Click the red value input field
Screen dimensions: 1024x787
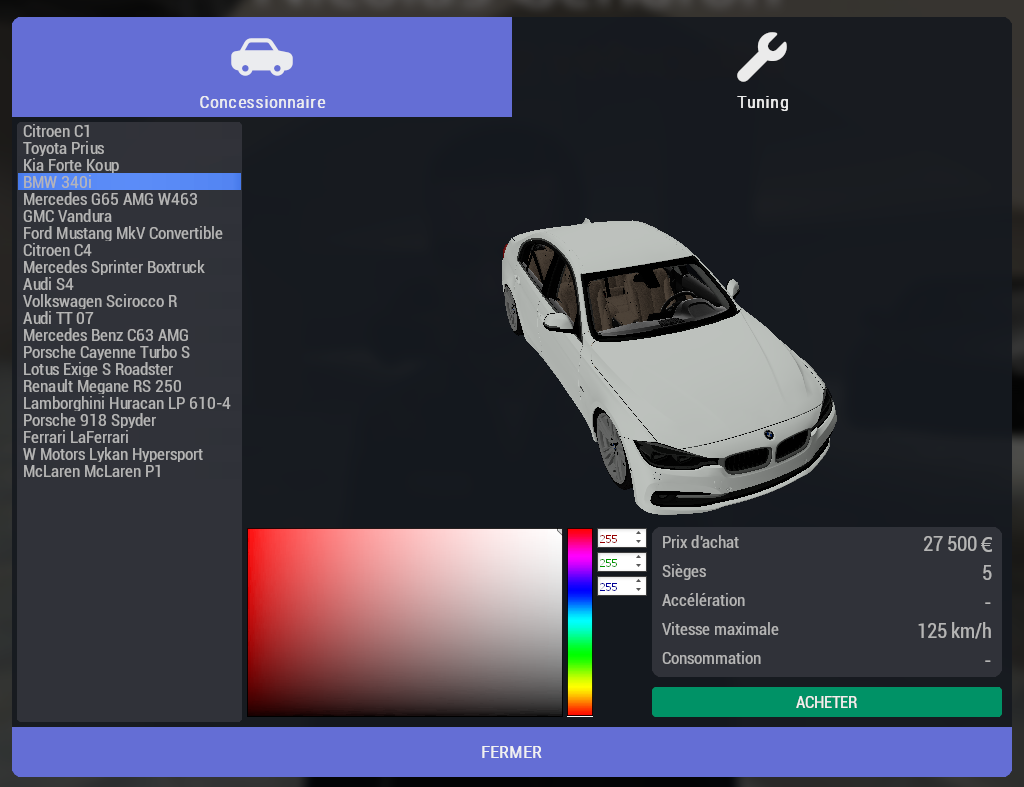coord(615,539)
